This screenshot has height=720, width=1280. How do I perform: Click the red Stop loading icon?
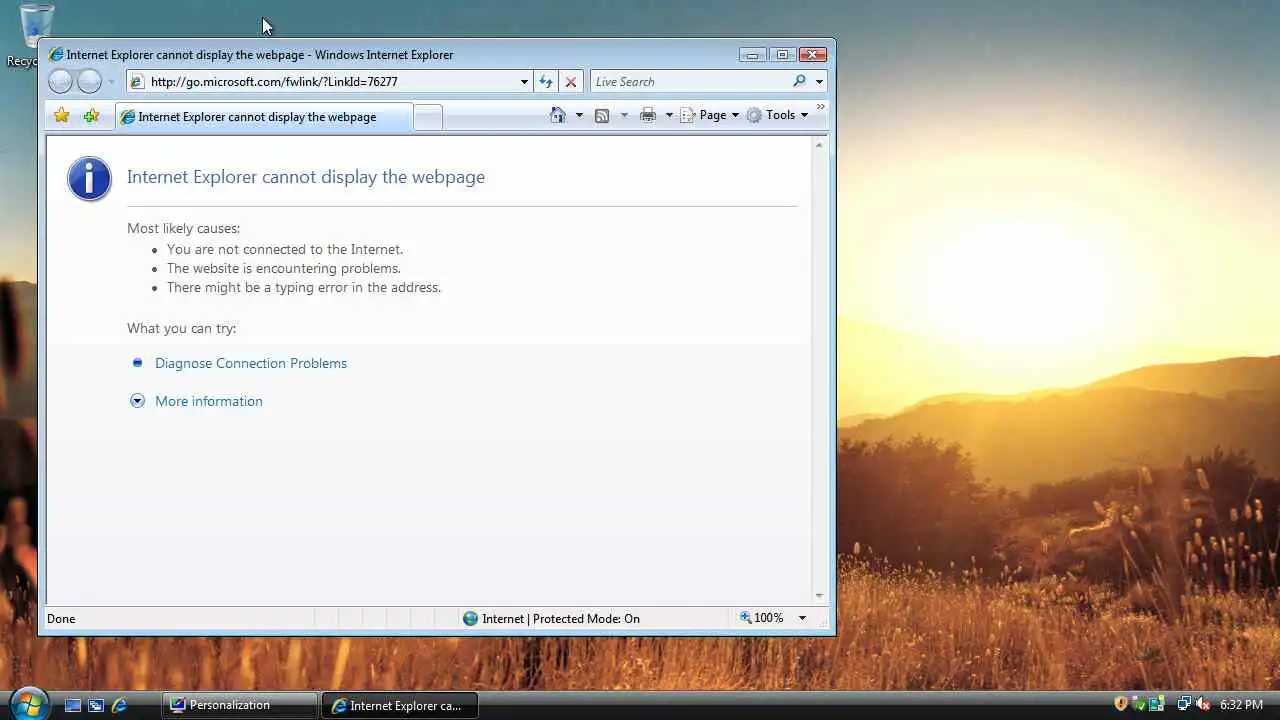coord(570,82)
